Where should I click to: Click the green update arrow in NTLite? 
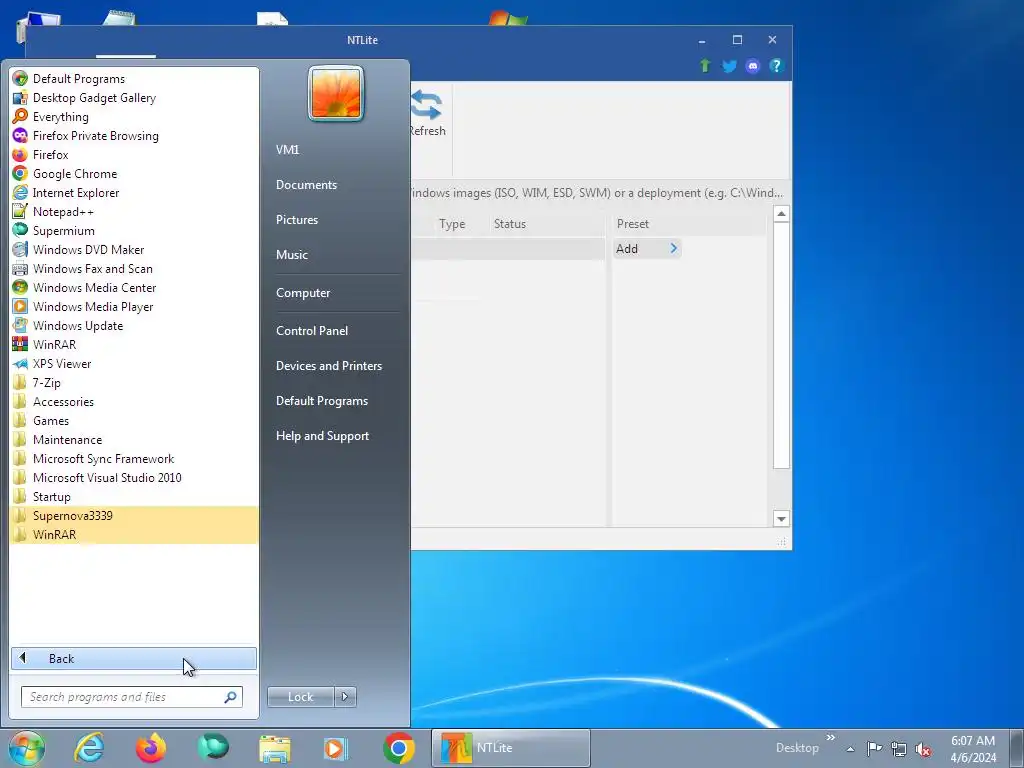pos(705,66)
